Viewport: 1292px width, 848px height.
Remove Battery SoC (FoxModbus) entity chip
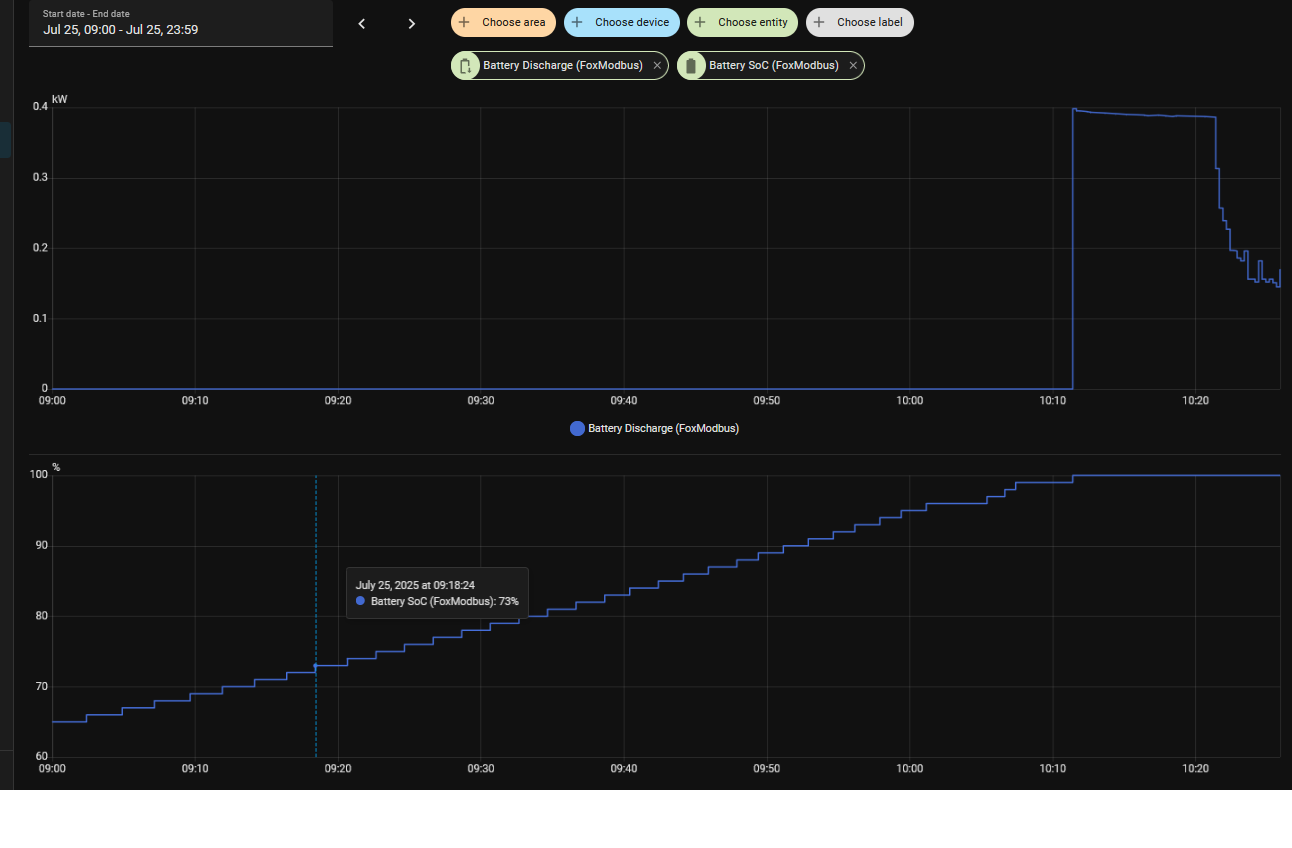click(x=853, y=66)
